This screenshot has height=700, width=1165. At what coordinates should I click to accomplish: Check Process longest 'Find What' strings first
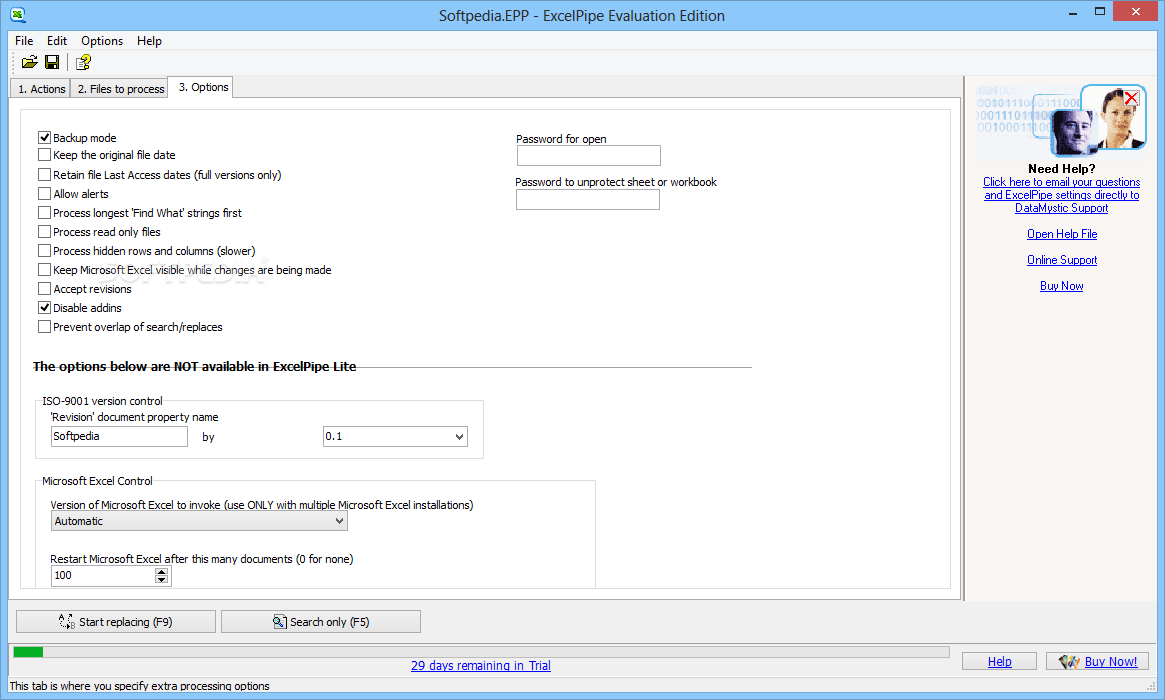(45, 213)
